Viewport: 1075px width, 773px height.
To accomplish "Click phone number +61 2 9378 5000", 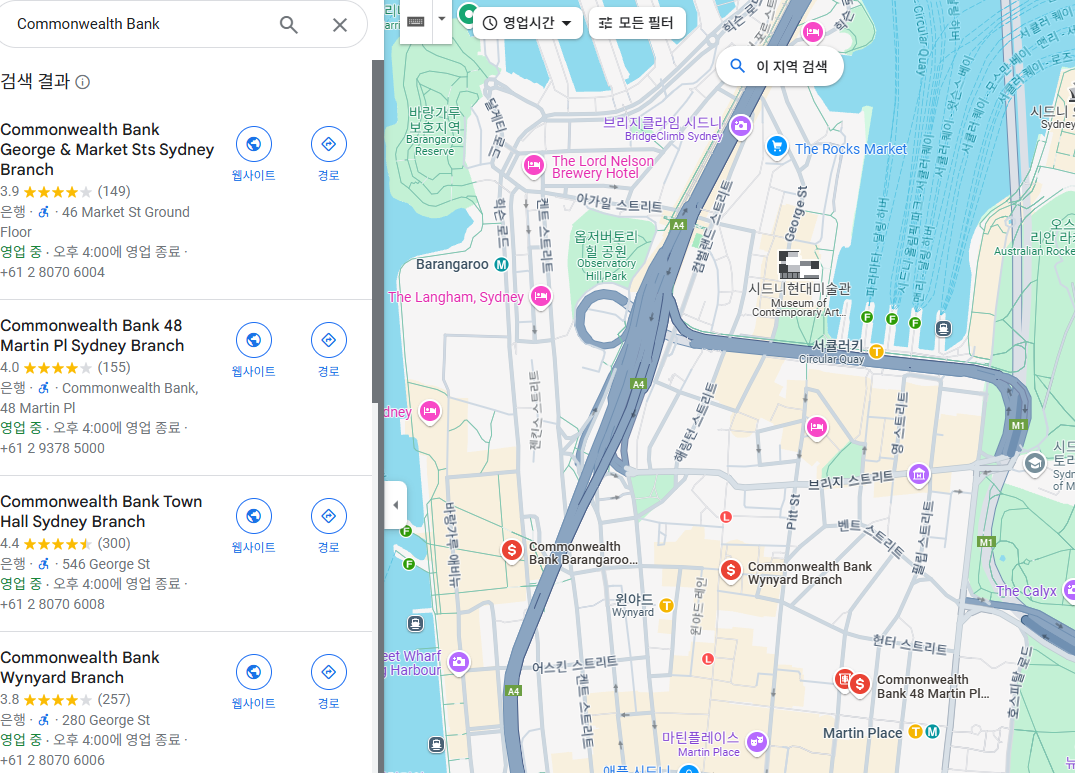I will coord(53,448).
